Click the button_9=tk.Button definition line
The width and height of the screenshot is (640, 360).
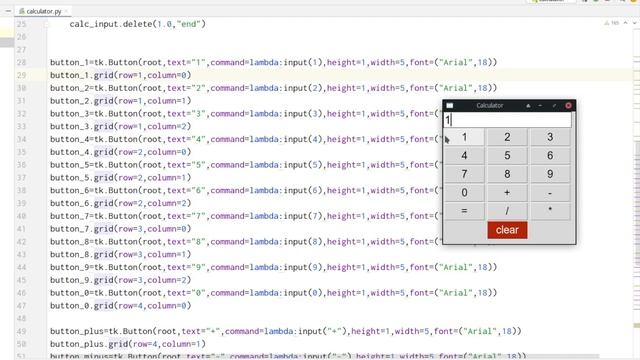(x=273, y=267)
